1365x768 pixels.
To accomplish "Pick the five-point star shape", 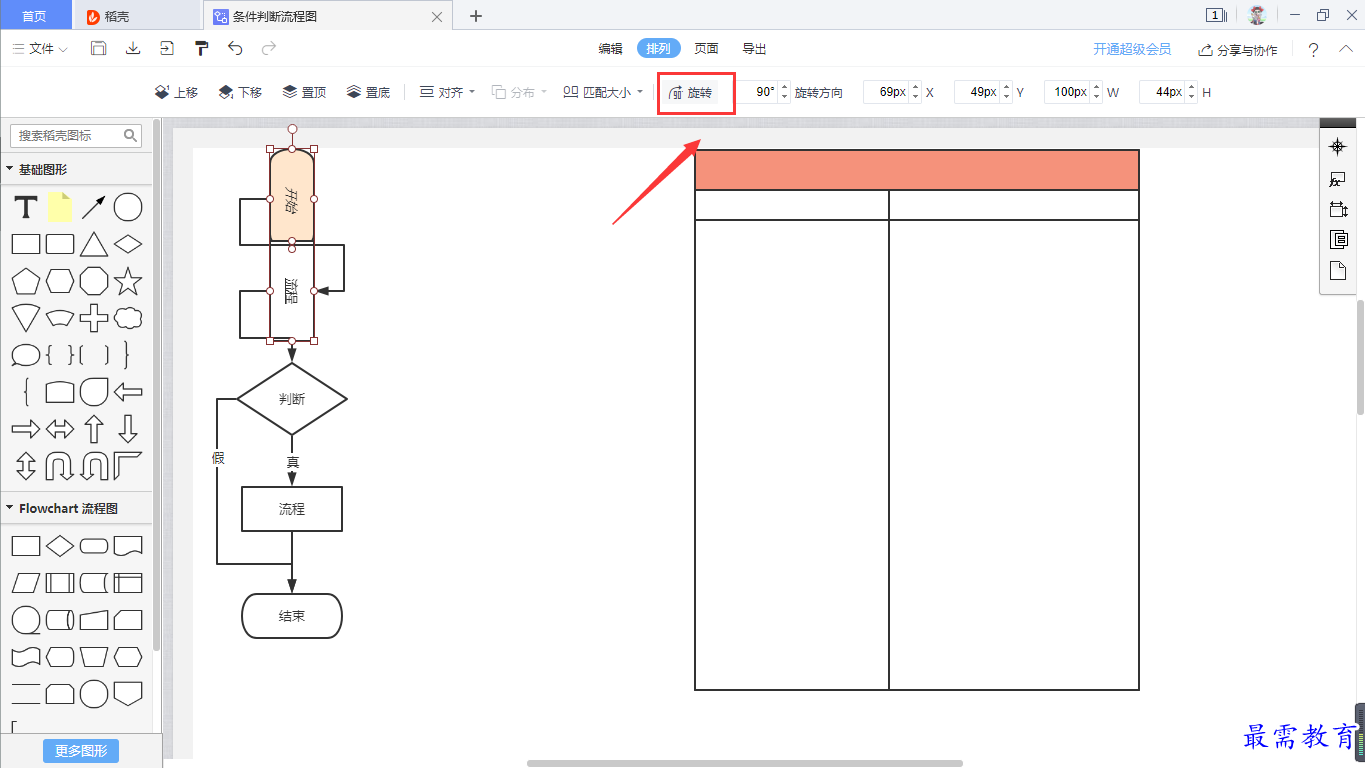I will 128,282.
